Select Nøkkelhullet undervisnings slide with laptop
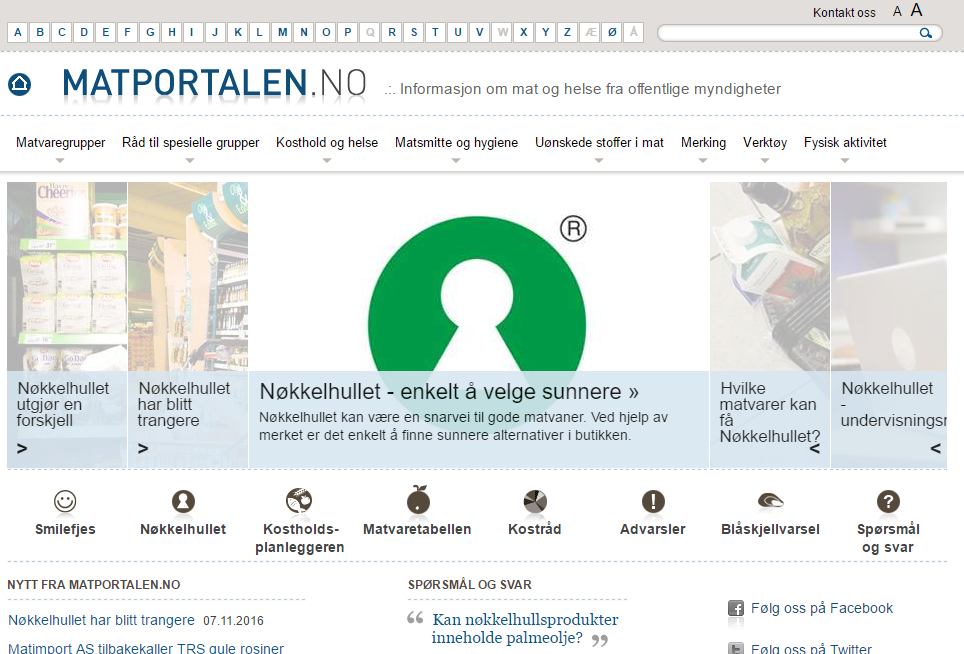This screenshot has height=654, width=964. [889, 325]
